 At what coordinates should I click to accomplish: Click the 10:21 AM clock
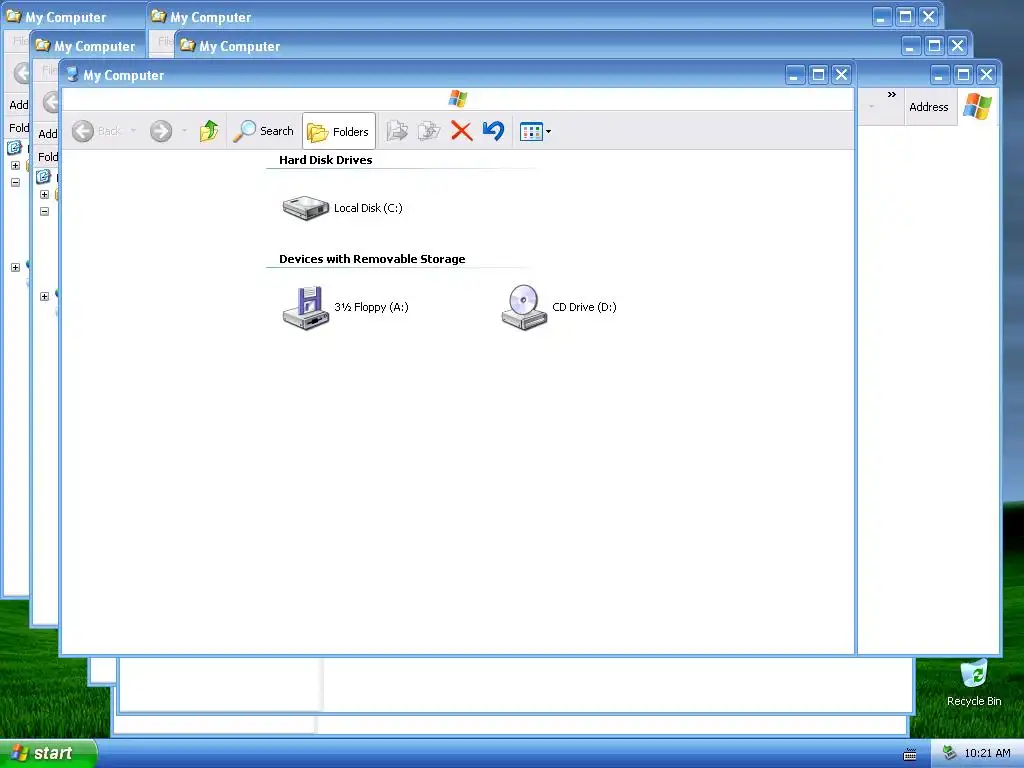click(987, 753)
